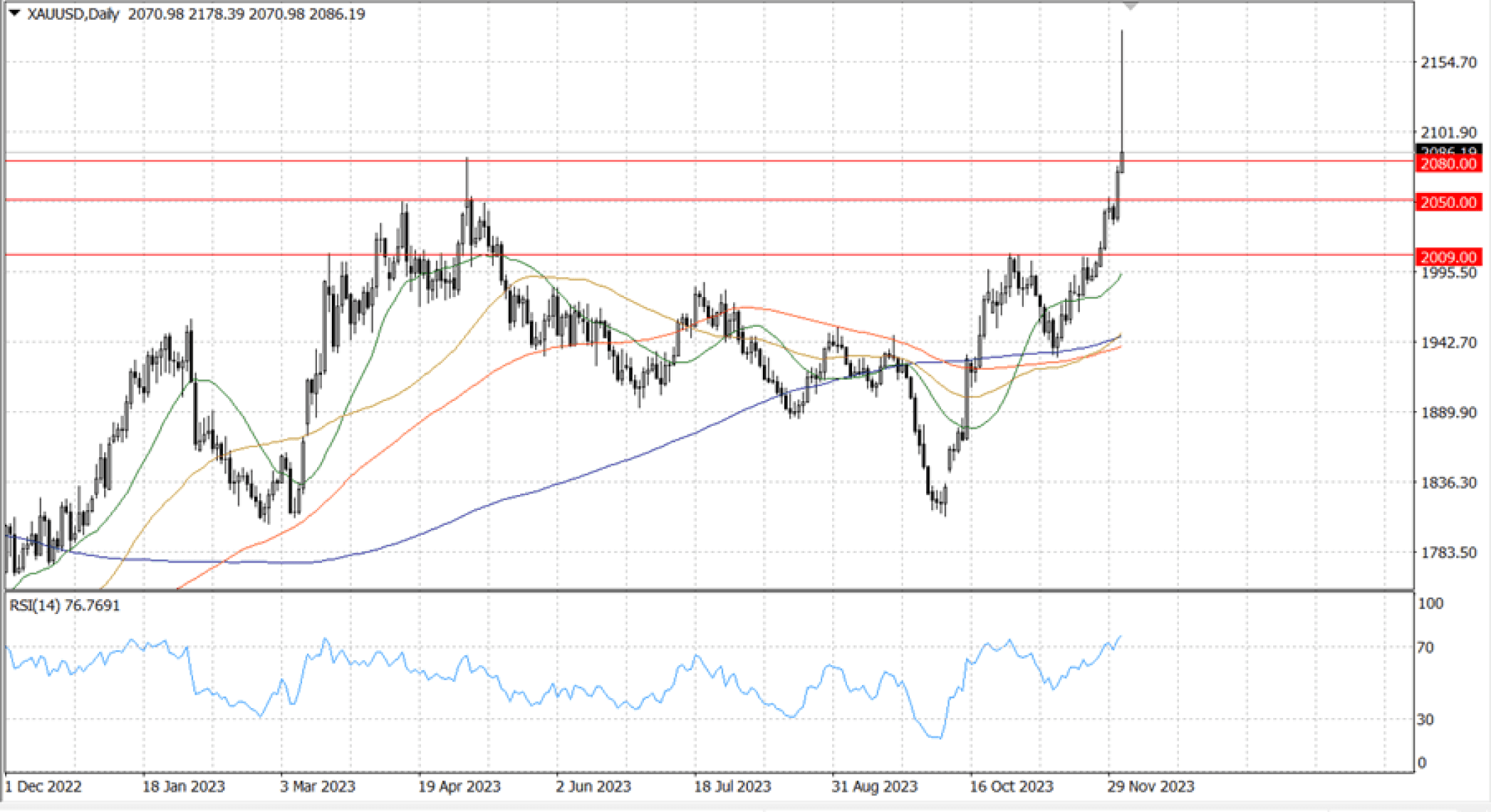Click the 2154.70 price scale label
This screenshot has height=812, width=1491.
tap(1448, 63)
